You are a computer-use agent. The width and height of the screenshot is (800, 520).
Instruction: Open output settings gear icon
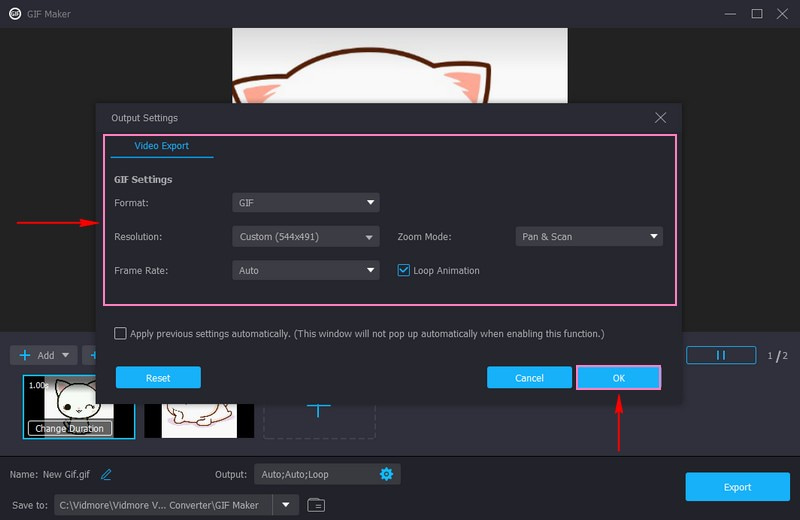386,475
